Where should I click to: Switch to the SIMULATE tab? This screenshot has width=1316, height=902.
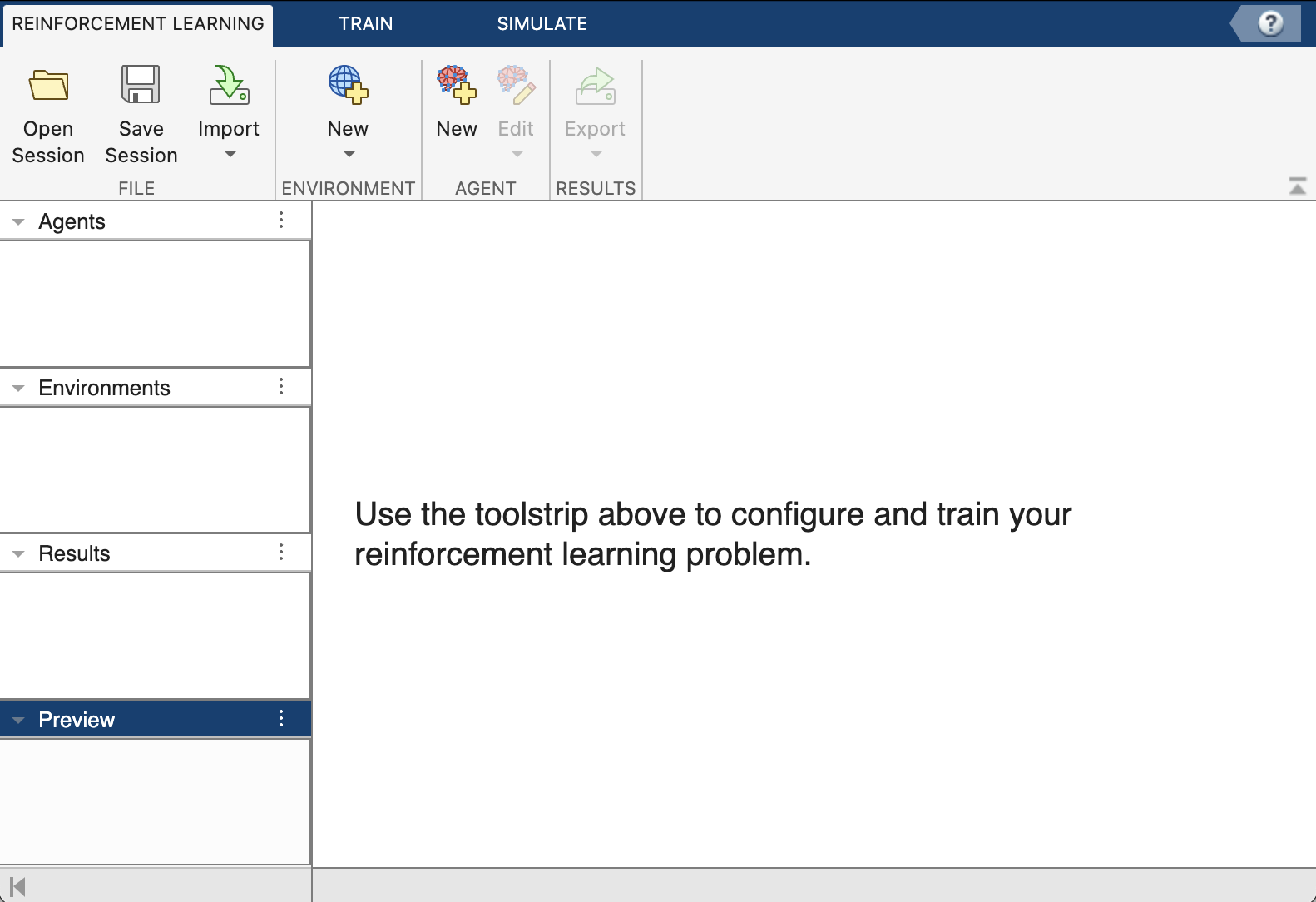[542, 23]
